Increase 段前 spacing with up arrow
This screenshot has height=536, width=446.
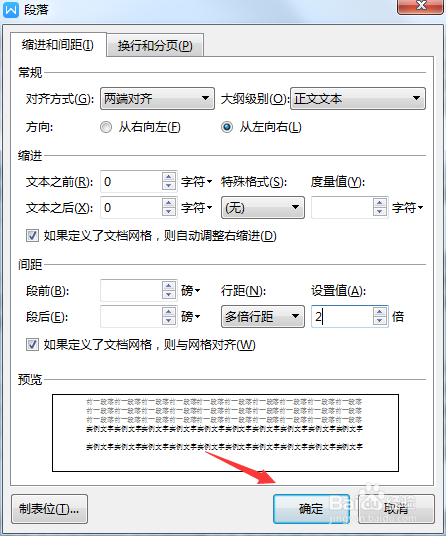tap(168, 286)
